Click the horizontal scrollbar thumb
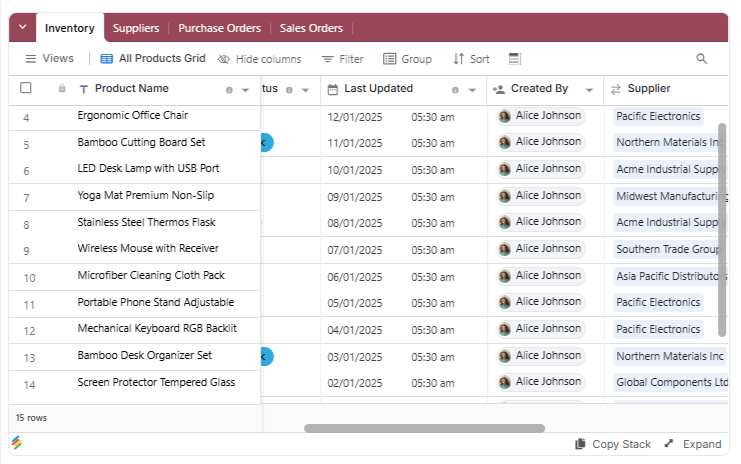741x464 pixels. 424,428
